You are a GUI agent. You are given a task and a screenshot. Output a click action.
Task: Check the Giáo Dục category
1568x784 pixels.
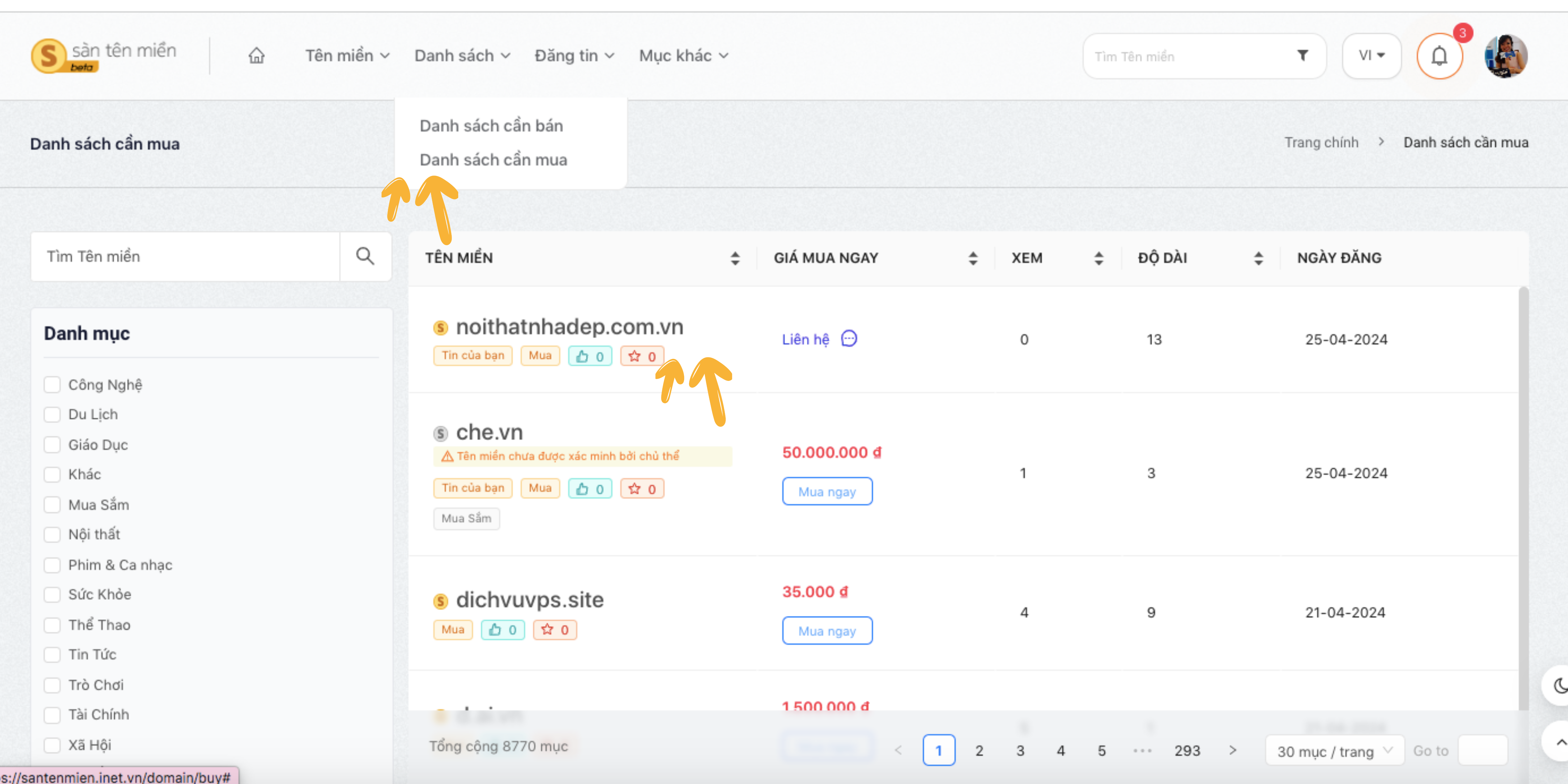coord(52,445)
